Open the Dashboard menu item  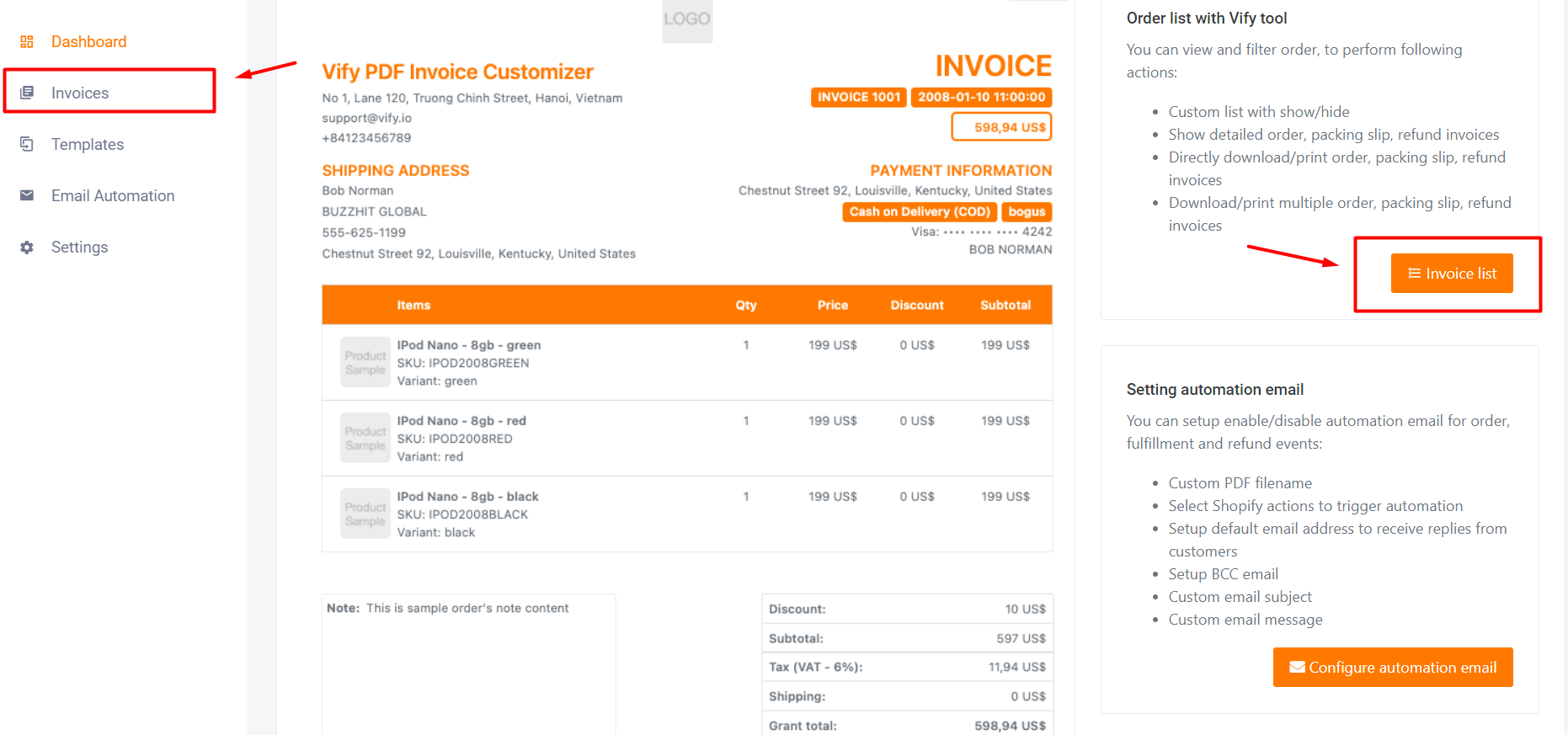click(x=88, y=42)
